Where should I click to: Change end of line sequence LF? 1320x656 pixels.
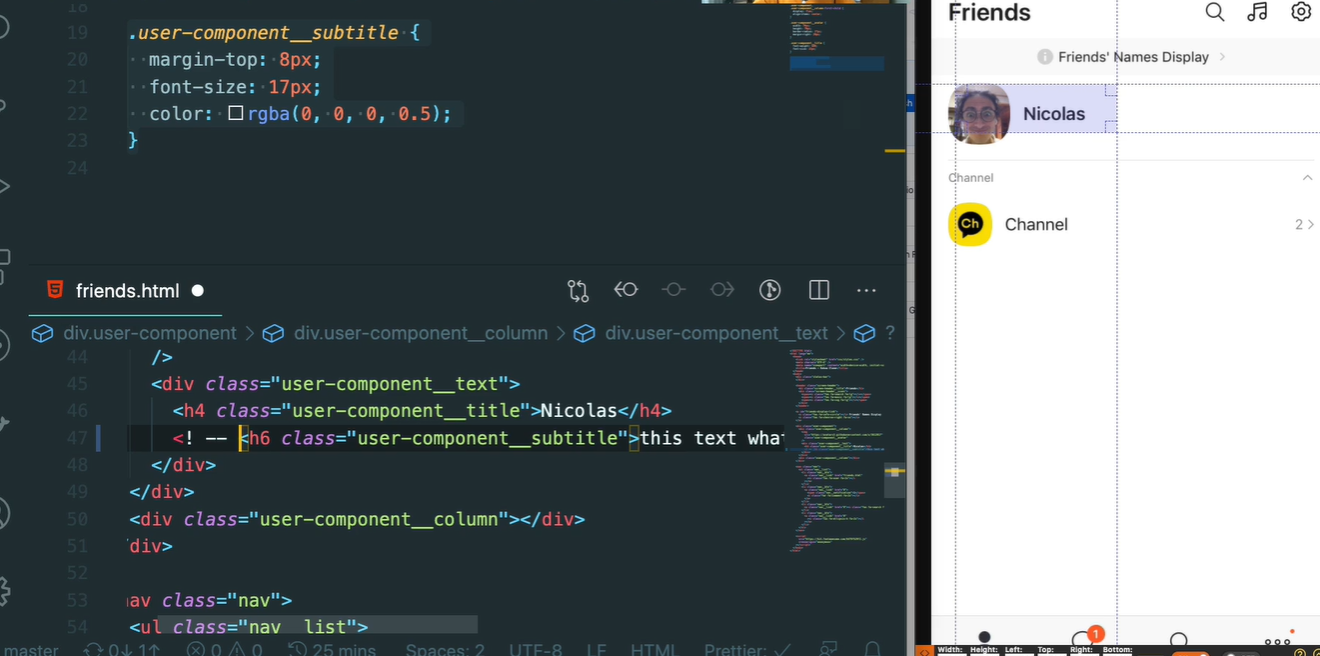coord(596,649)
